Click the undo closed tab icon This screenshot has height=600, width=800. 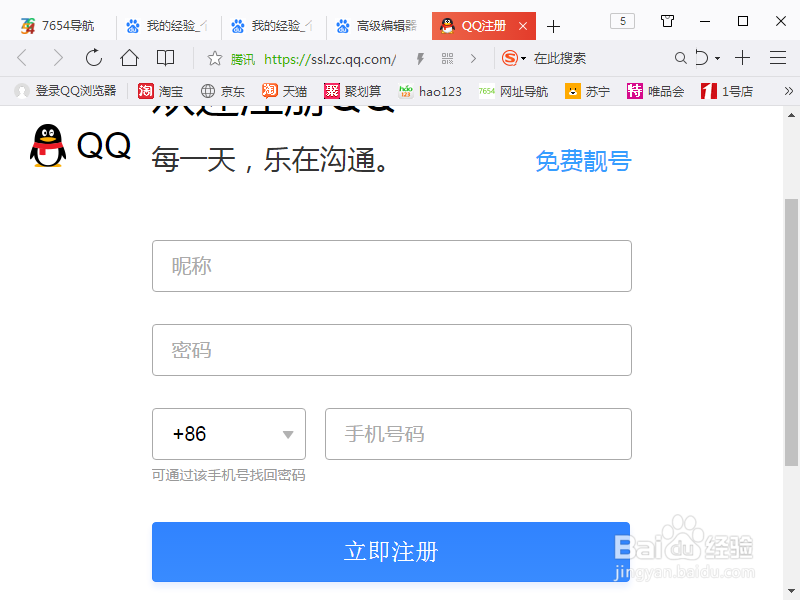[702, 58]
